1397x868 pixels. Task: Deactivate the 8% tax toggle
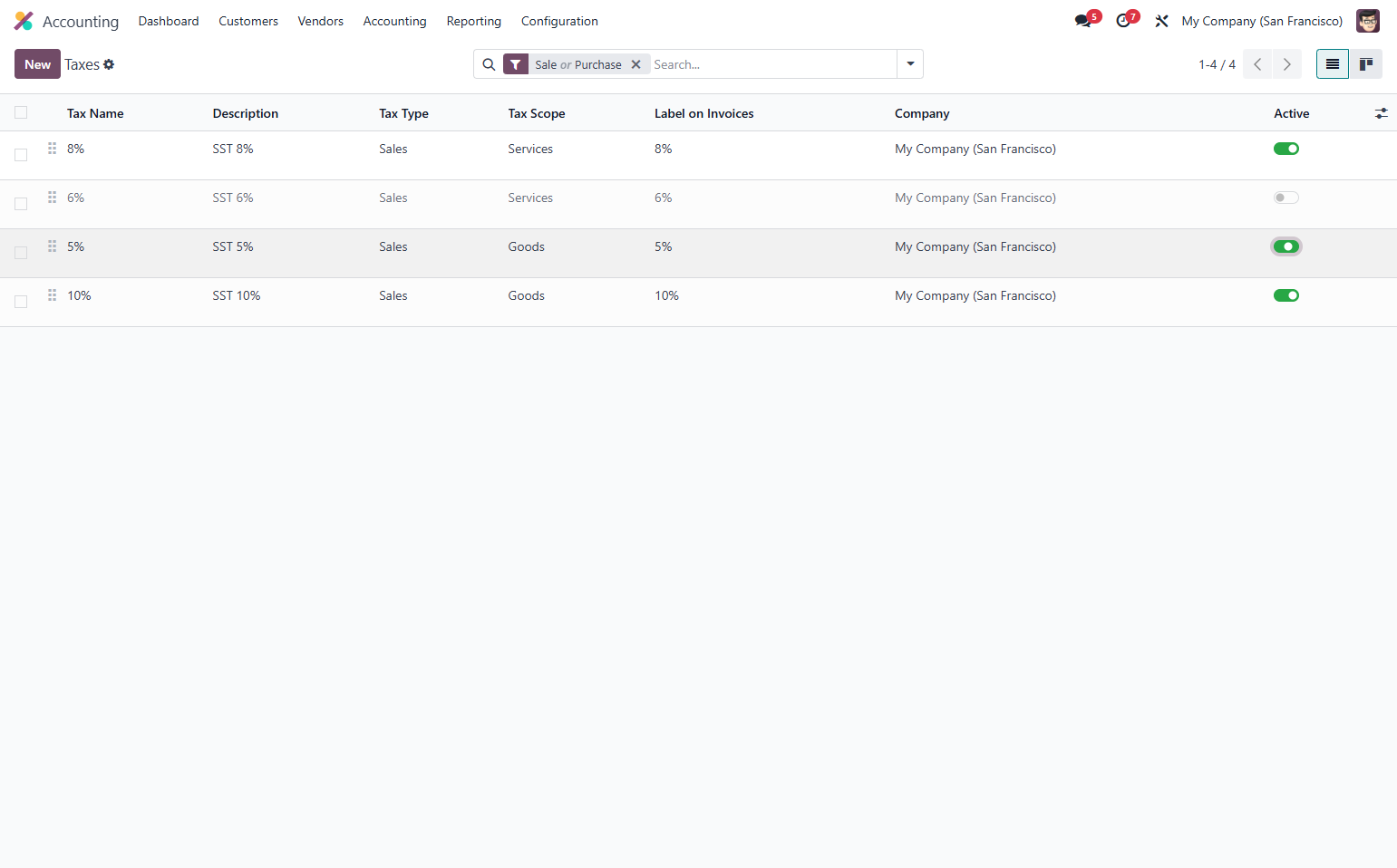coord(1286,149)
